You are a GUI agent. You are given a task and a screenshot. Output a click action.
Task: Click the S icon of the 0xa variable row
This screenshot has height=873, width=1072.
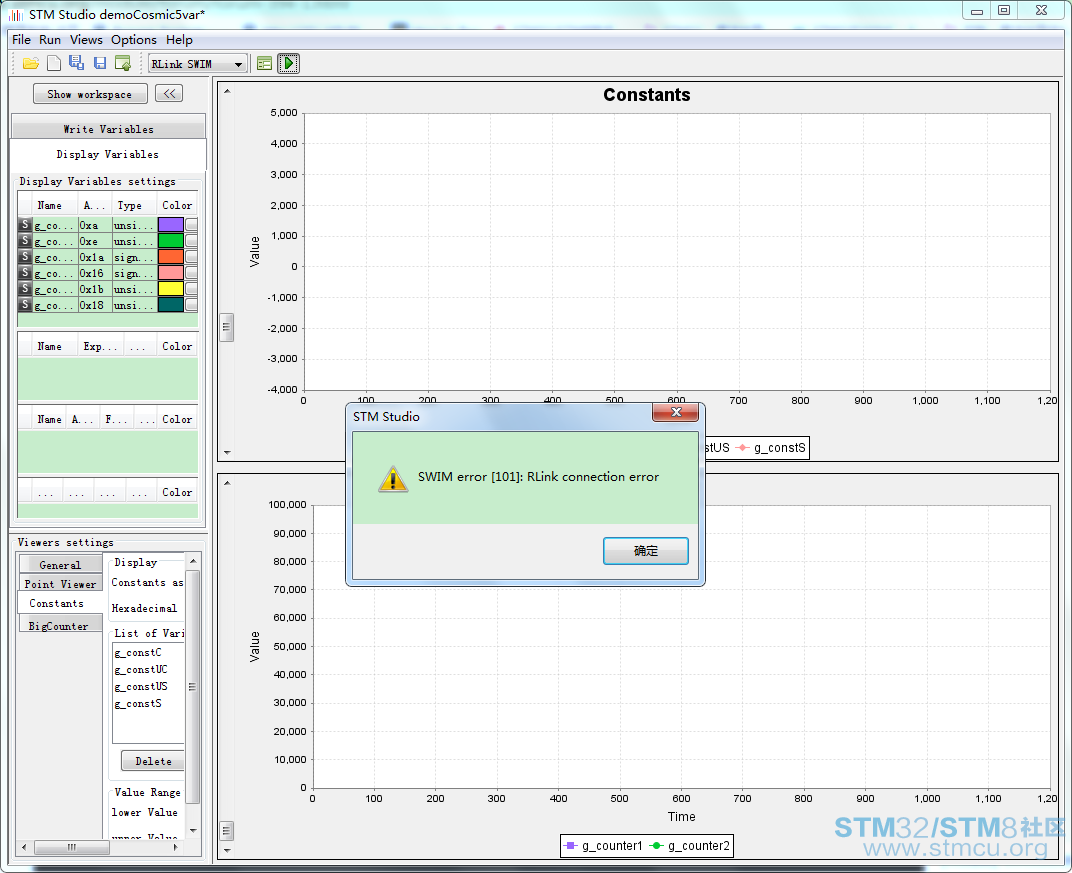tap(25, 224)
